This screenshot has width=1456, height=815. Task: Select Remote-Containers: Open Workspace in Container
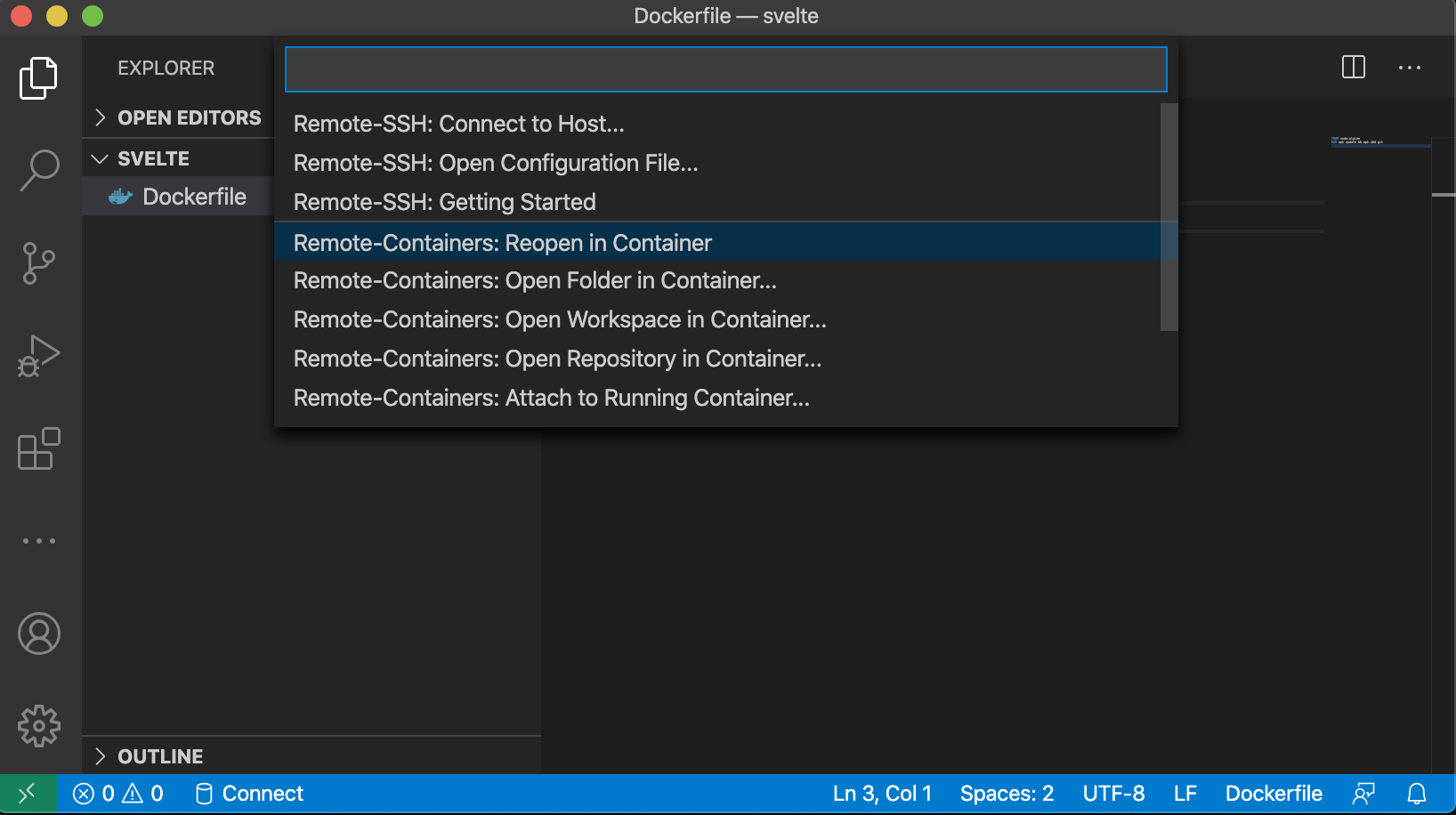click(x=717, y=319)
